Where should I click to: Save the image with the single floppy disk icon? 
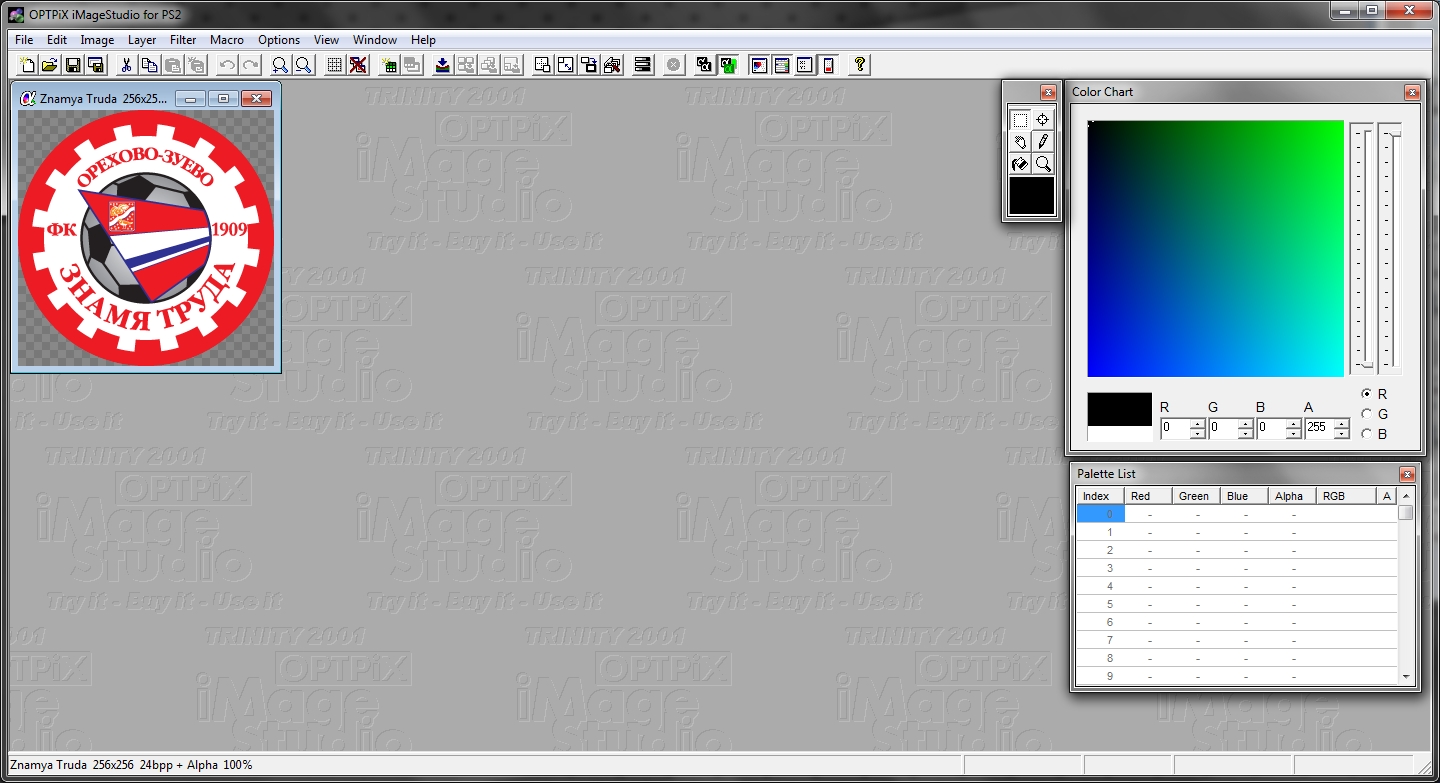click(73, 65)
